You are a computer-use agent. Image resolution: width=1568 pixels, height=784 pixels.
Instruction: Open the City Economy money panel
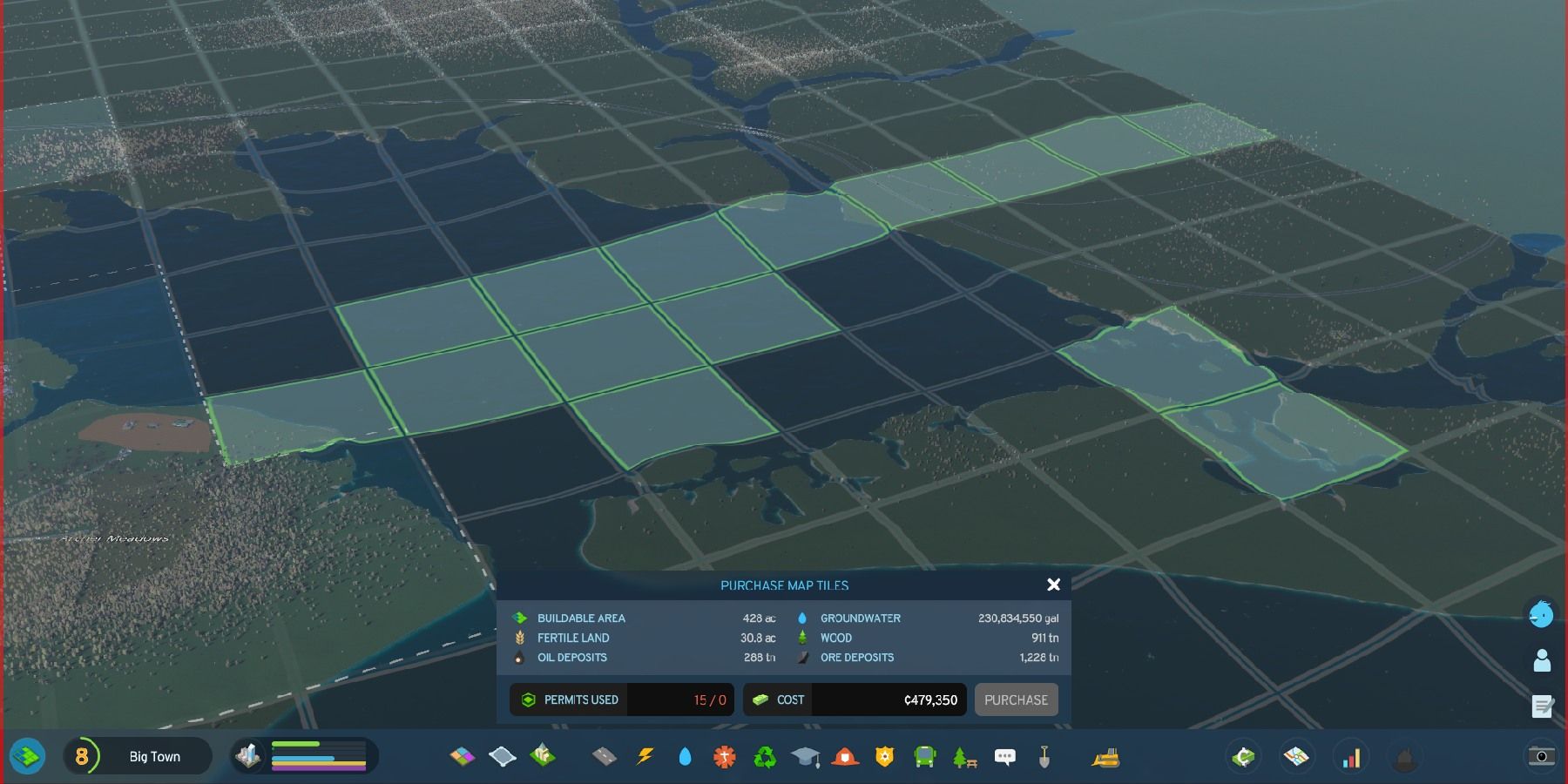pyautogui.click(x=1244, y=756)
